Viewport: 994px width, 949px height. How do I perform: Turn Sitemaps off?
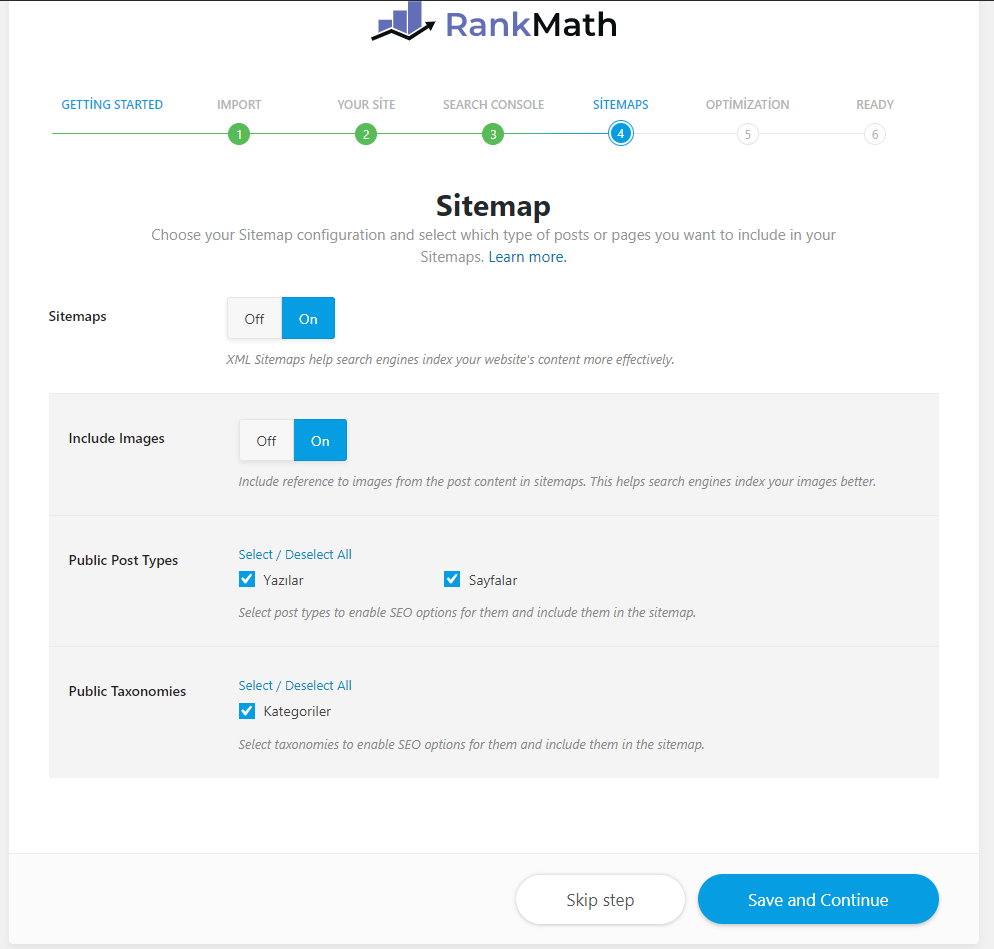click(255, 319)
